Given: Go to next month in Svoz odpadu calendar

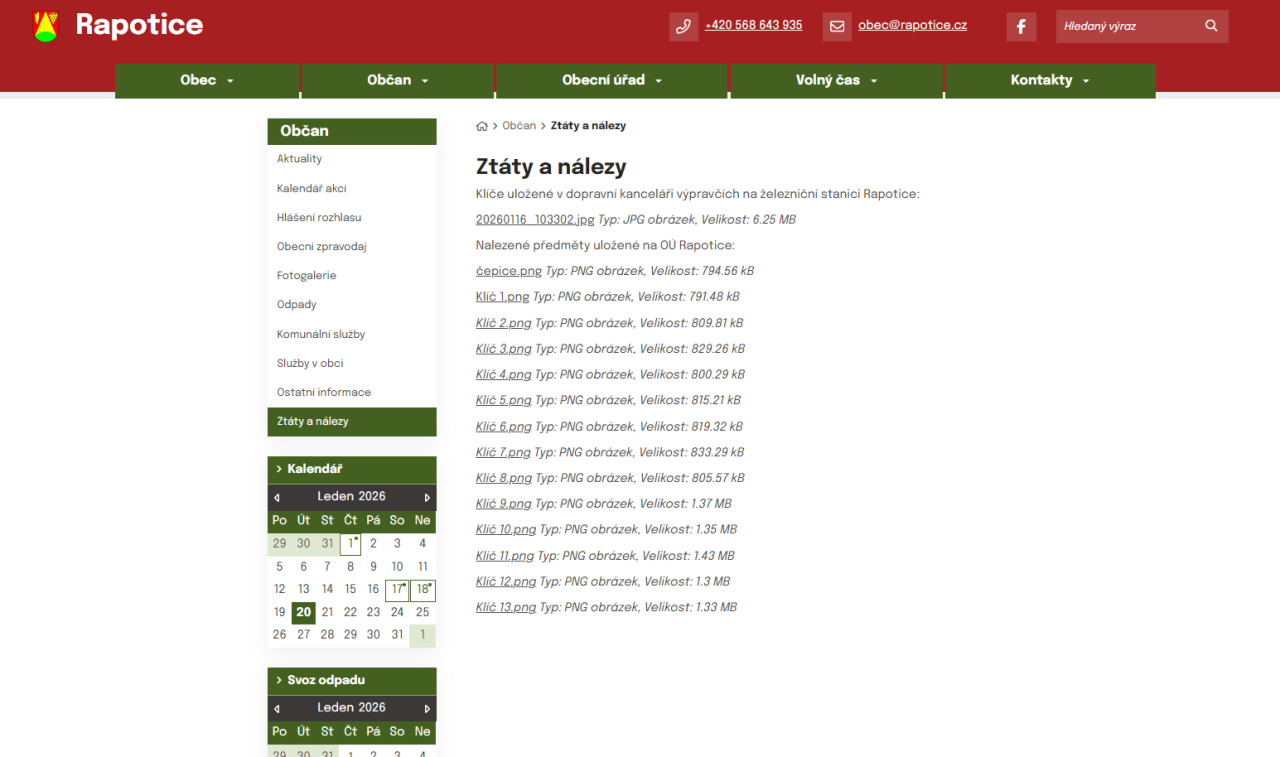Looking at the screenshot, I should (x=427, y=708).
